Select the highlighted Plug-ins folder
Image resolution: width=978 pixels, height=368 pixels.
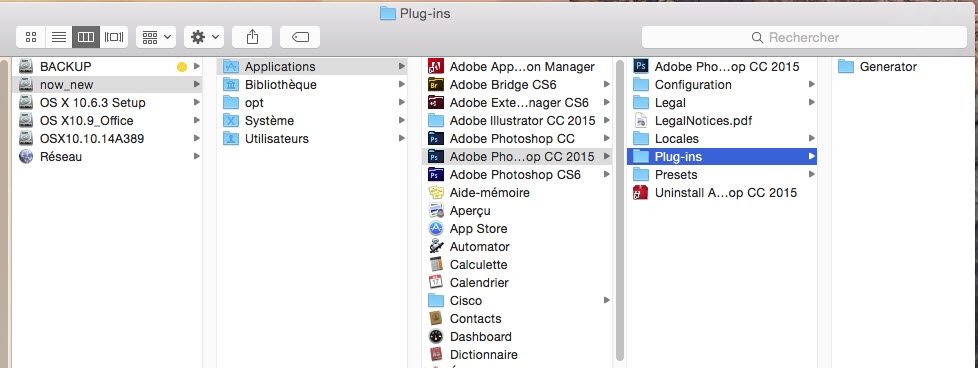click(x=722, y=157)
